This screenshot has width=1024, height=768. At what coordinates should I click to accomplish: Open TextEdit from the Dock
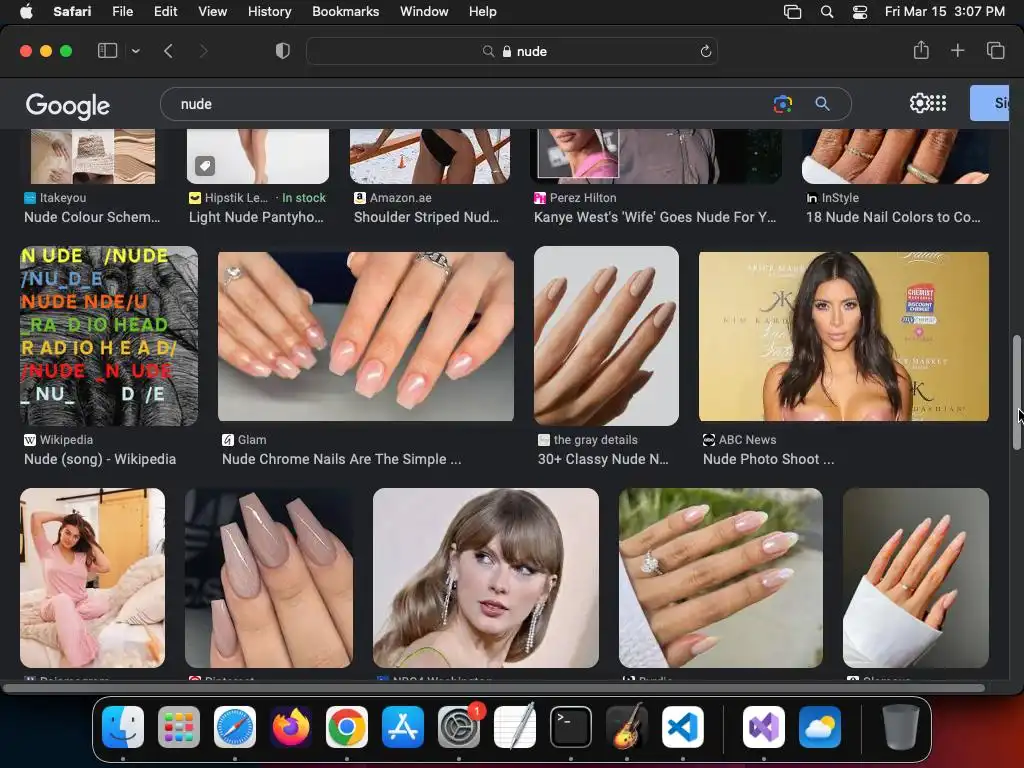point(515,727)
